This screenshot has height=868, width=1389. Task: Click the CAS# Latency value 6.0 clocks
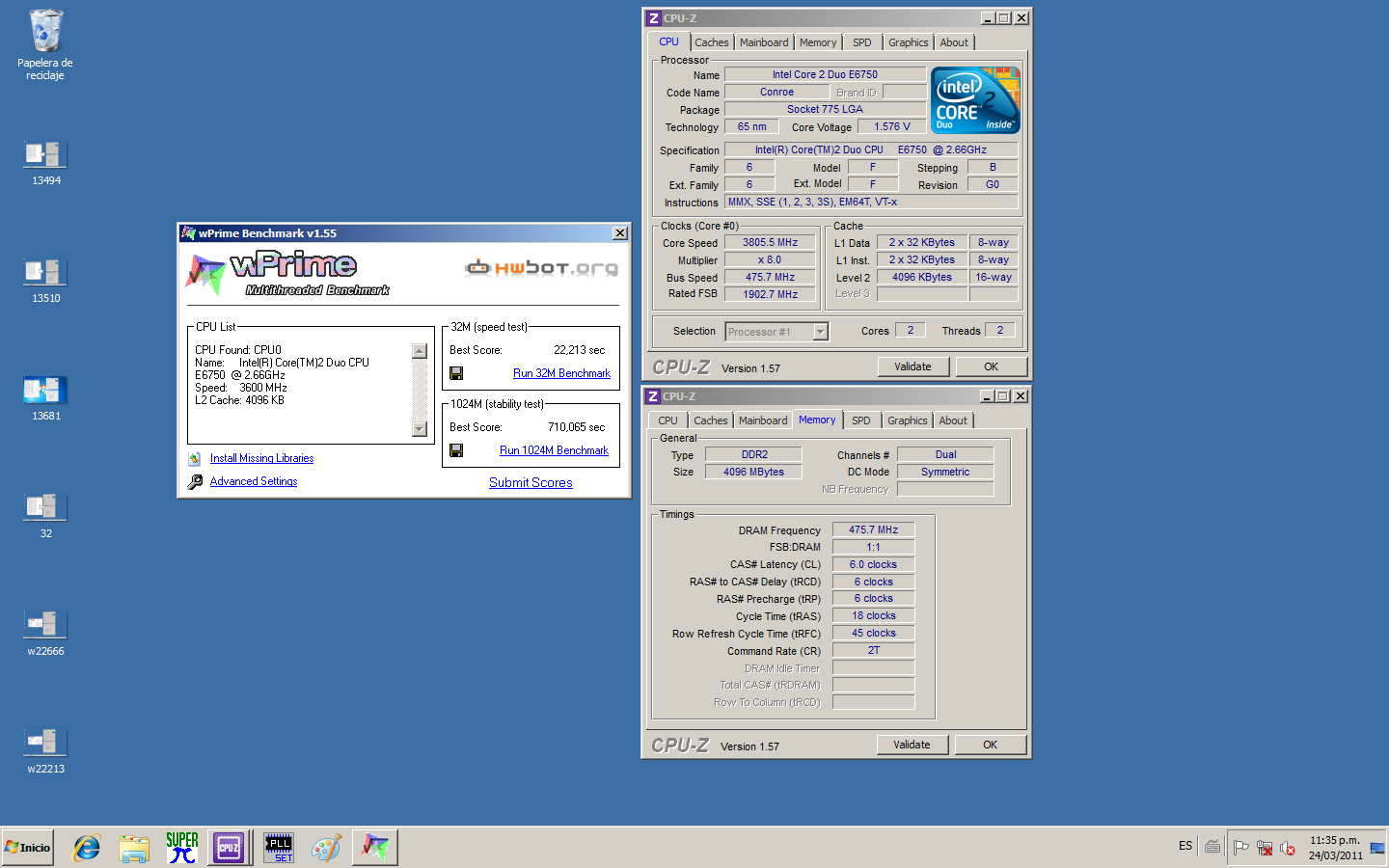(x=873, y=564)
